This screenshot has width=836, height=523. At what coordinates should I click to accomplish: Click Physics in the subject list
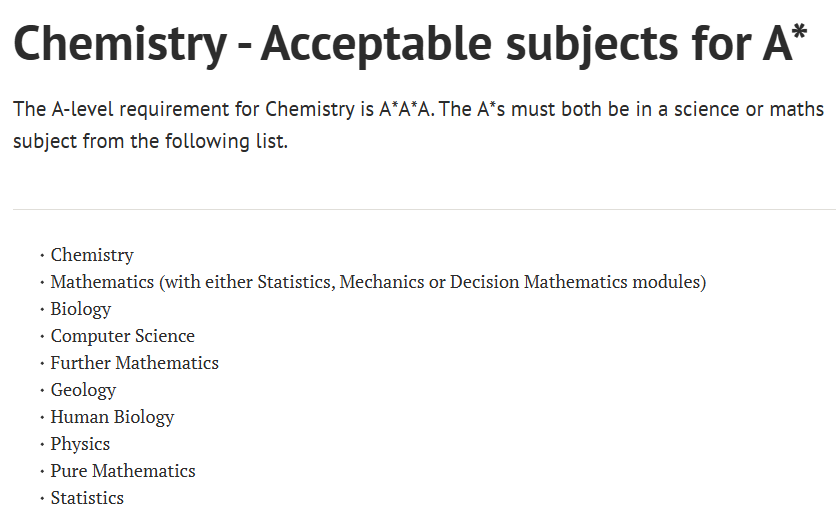tap(80, 445)
